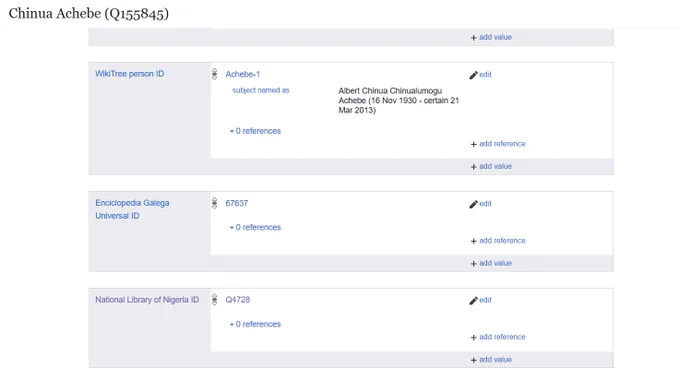Click plus icon of add value in WikiTree section
This screenshot has height=380, width=680.
474,167
